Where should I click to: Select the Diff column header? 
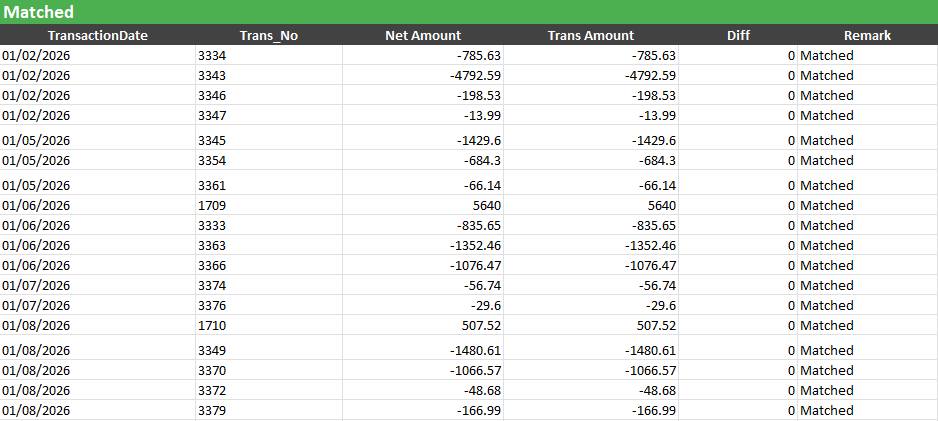pyautogui.click(x=738, y=35)
